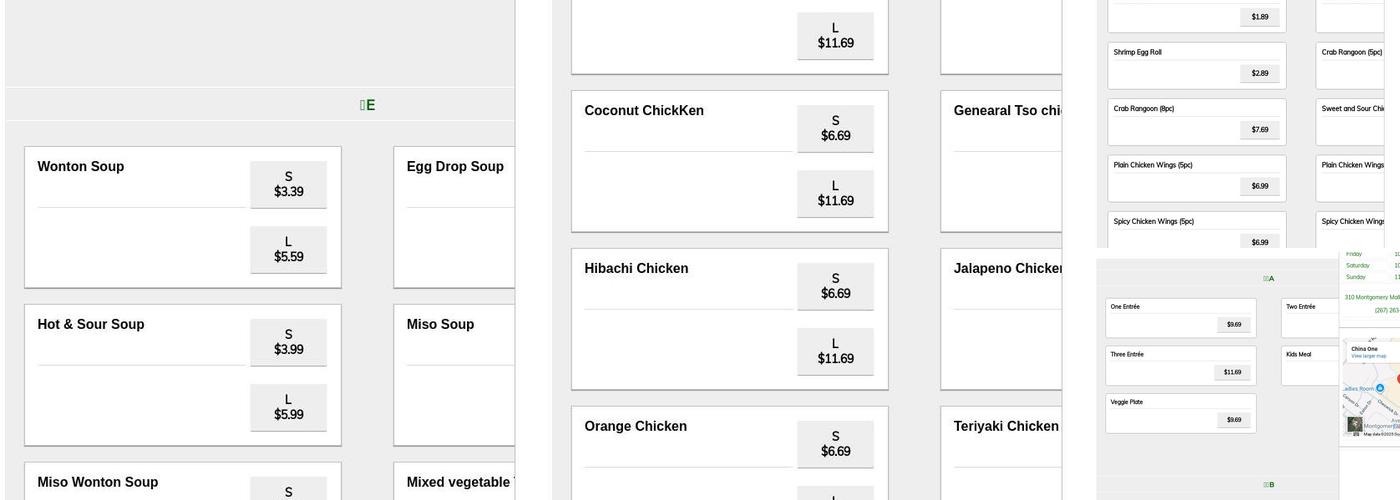This screenshot has width=1400, height=500.
Task: Select large Wonton Soup for $5.59
Action: point(288,249)
